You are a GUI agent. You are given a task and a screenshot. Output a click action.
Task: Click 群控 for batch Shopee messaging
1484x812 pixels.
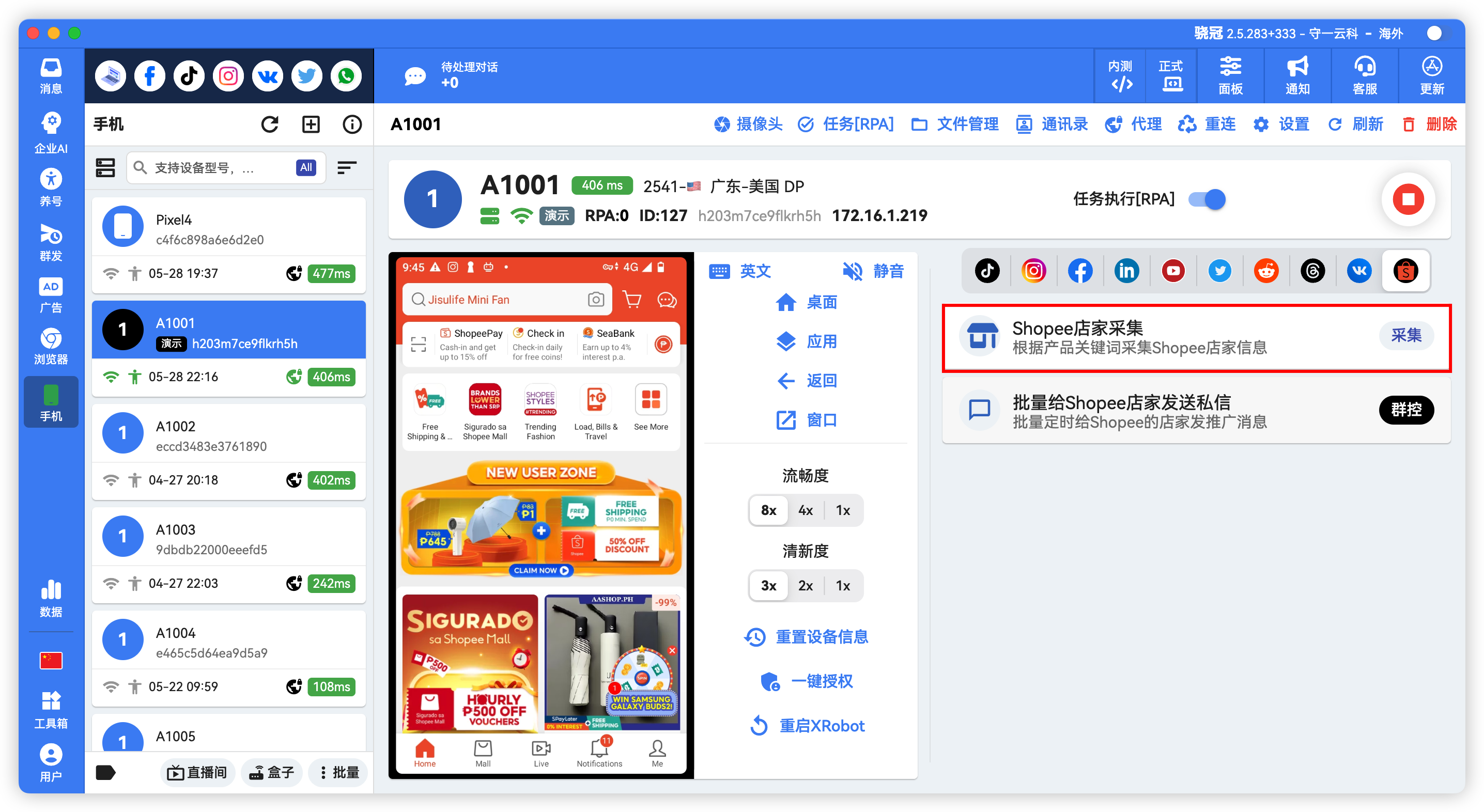[1405, 410]
